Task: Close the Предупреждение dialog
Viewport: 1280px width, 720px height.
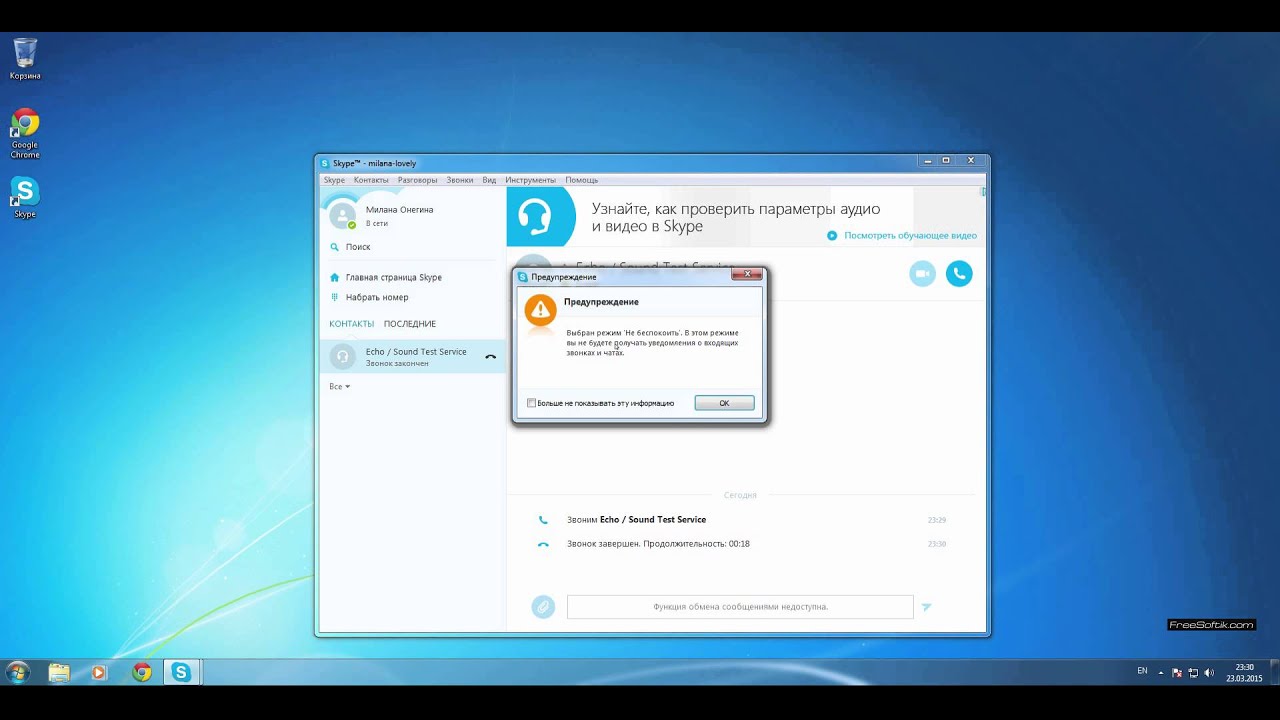Action: coord(746,274)
